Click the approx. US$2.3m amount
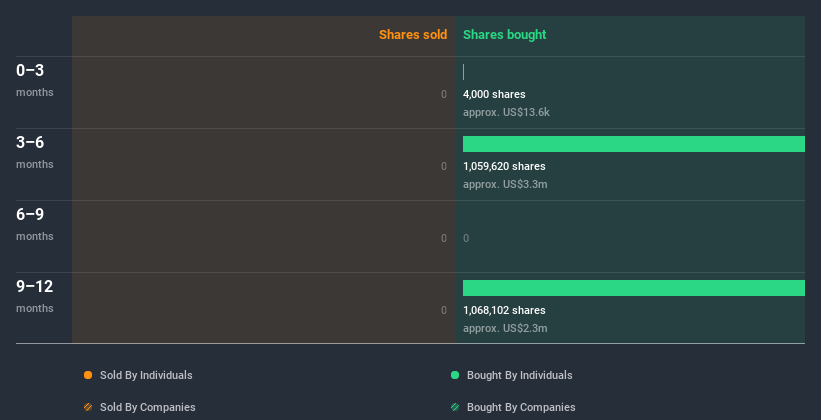821x420 pixels. point(505,328)
